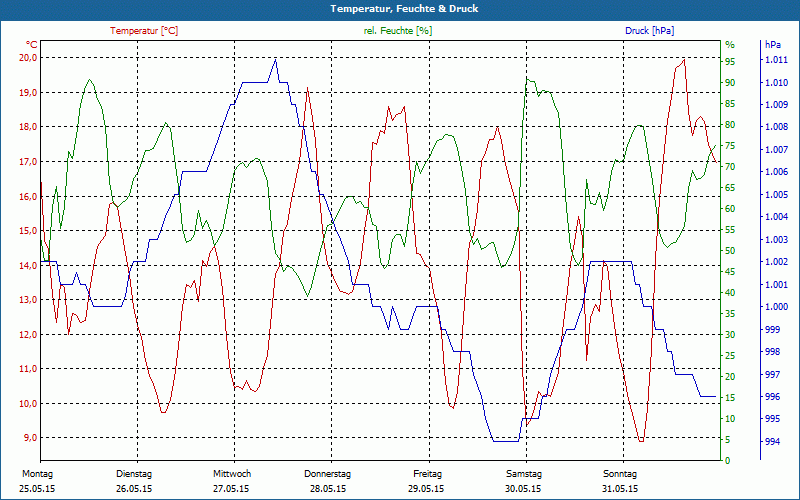Click the 'Dienstag' day label
This screenshot has height=500, width=800.
click(134, 474)
